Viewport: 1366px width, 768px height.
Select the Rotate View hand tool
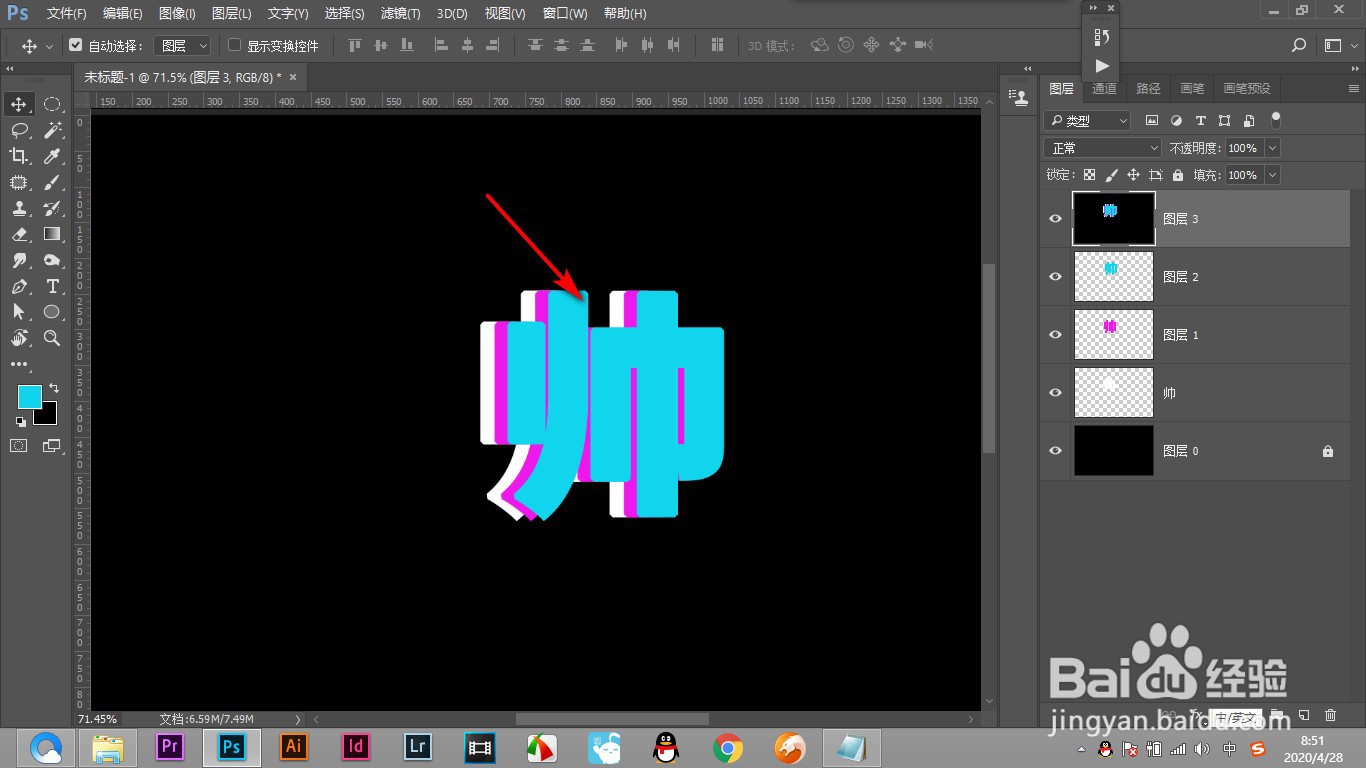[x=19, y=338]
